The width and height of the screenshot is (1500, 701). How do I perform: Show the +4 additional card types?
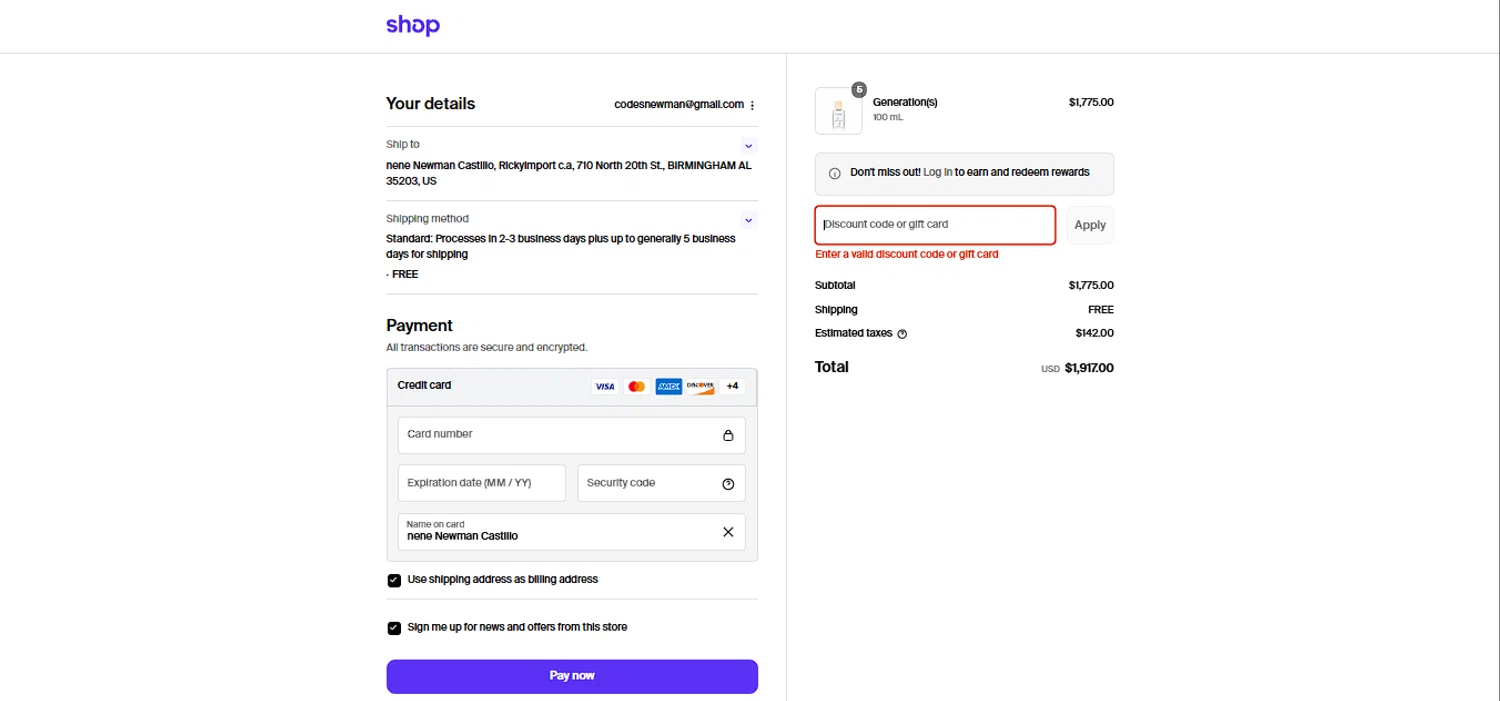click(x=732, y=386)
